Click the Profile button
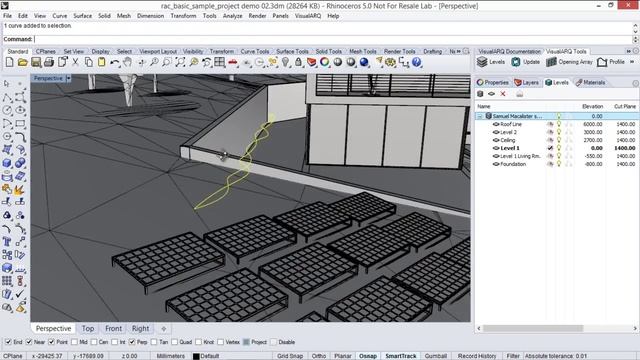The image size is (640, 360). (x=611, y=62)
